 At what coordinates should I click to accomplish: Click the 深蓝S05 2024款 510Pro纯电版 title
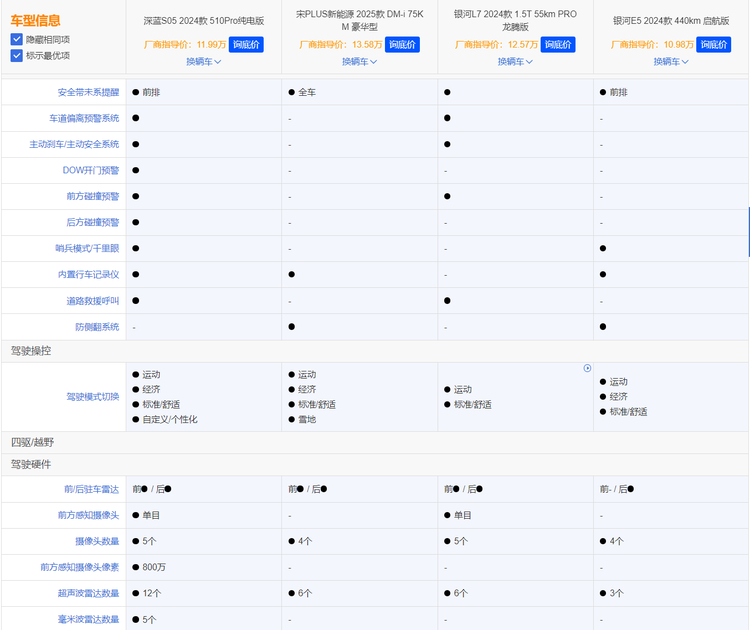point(204,20)
